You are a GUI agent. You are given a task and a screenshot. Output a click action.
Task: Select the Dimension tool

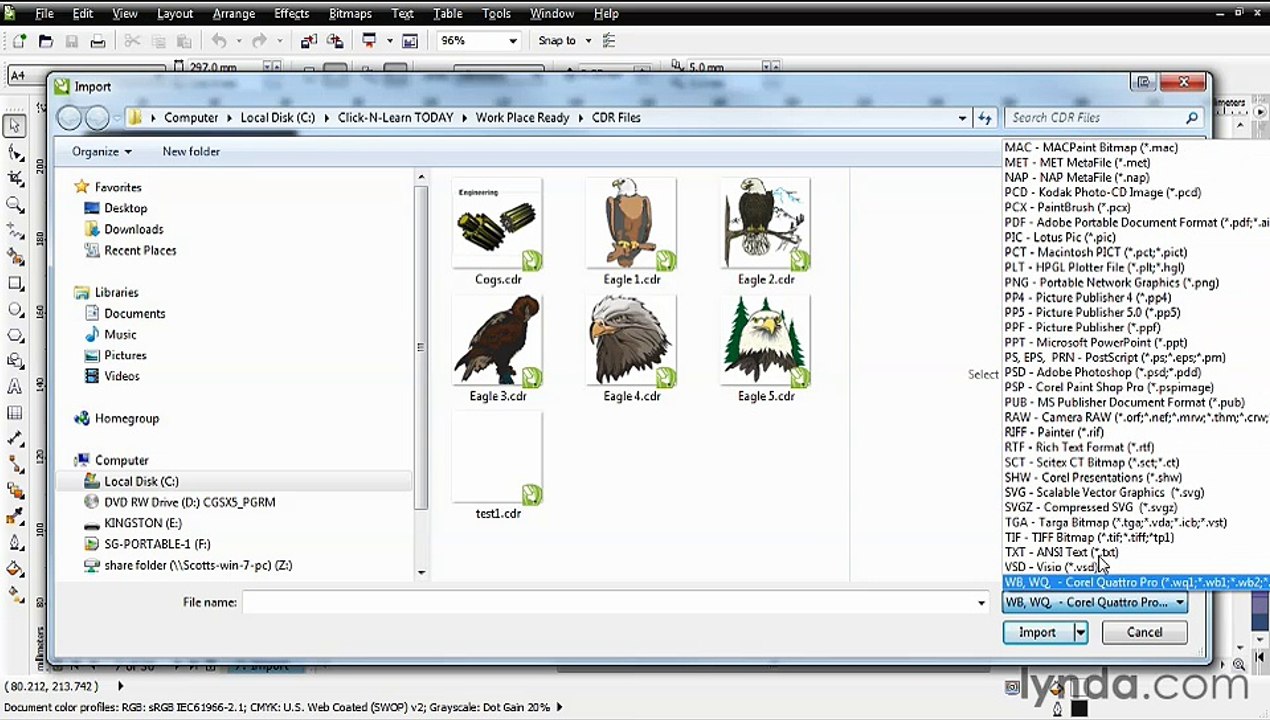(15, 439)
